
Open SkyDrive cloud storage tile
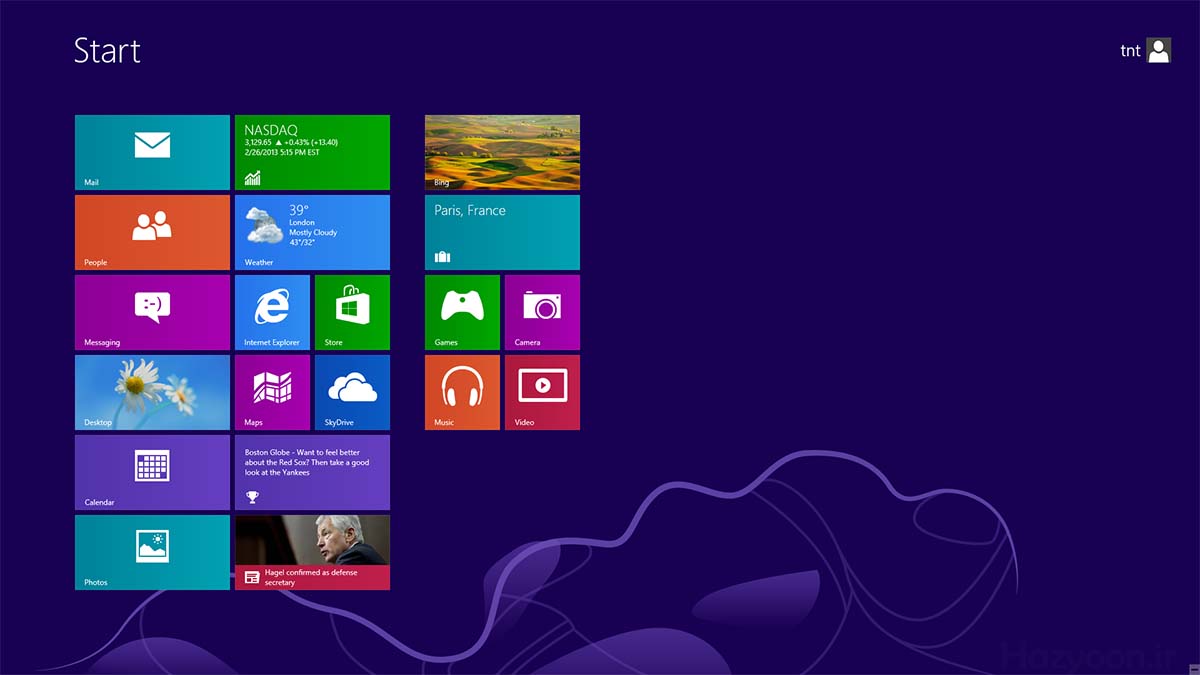pyautogui.click(x=352, y=392)
